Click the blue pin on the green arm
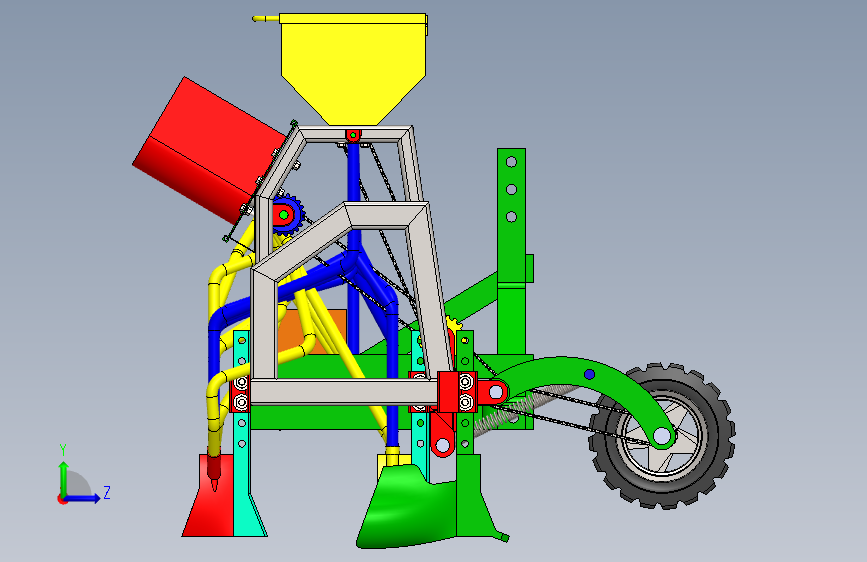Screen dimensions: 867x562 point(589,374)
